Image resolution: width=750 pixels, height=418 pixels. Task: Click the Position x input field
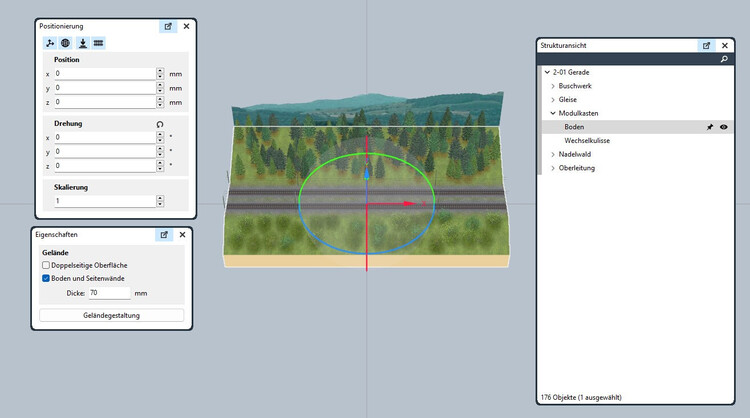[105, 74]
